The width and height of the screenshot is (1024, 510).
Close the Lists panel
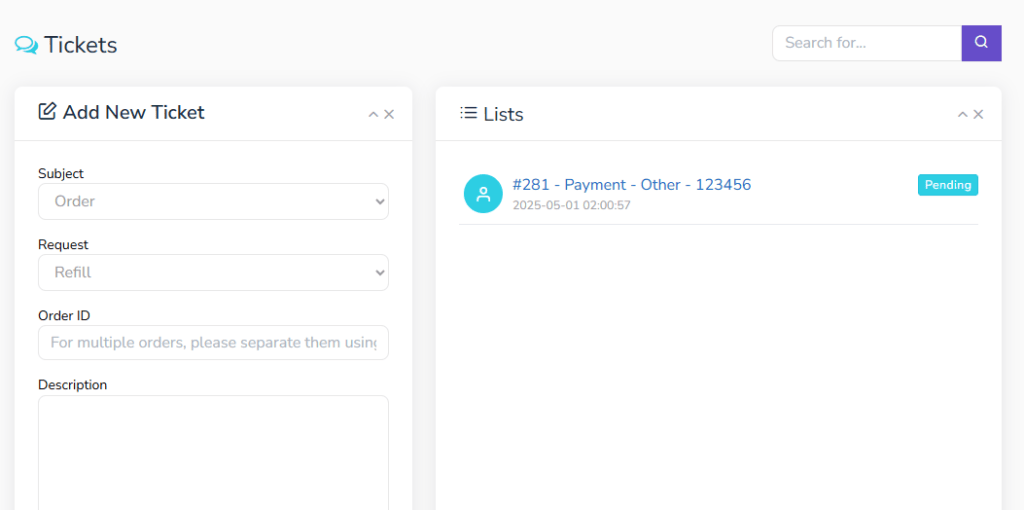978,114
